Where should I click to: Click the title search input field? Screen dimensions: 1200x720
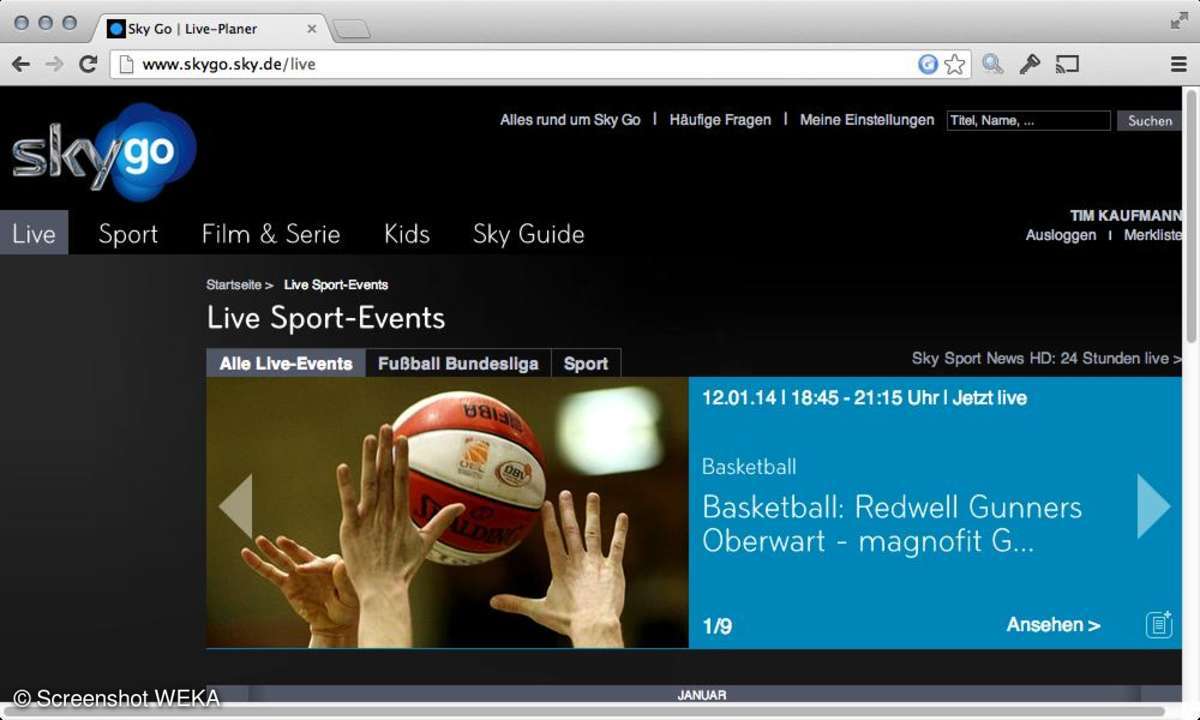1028,120
